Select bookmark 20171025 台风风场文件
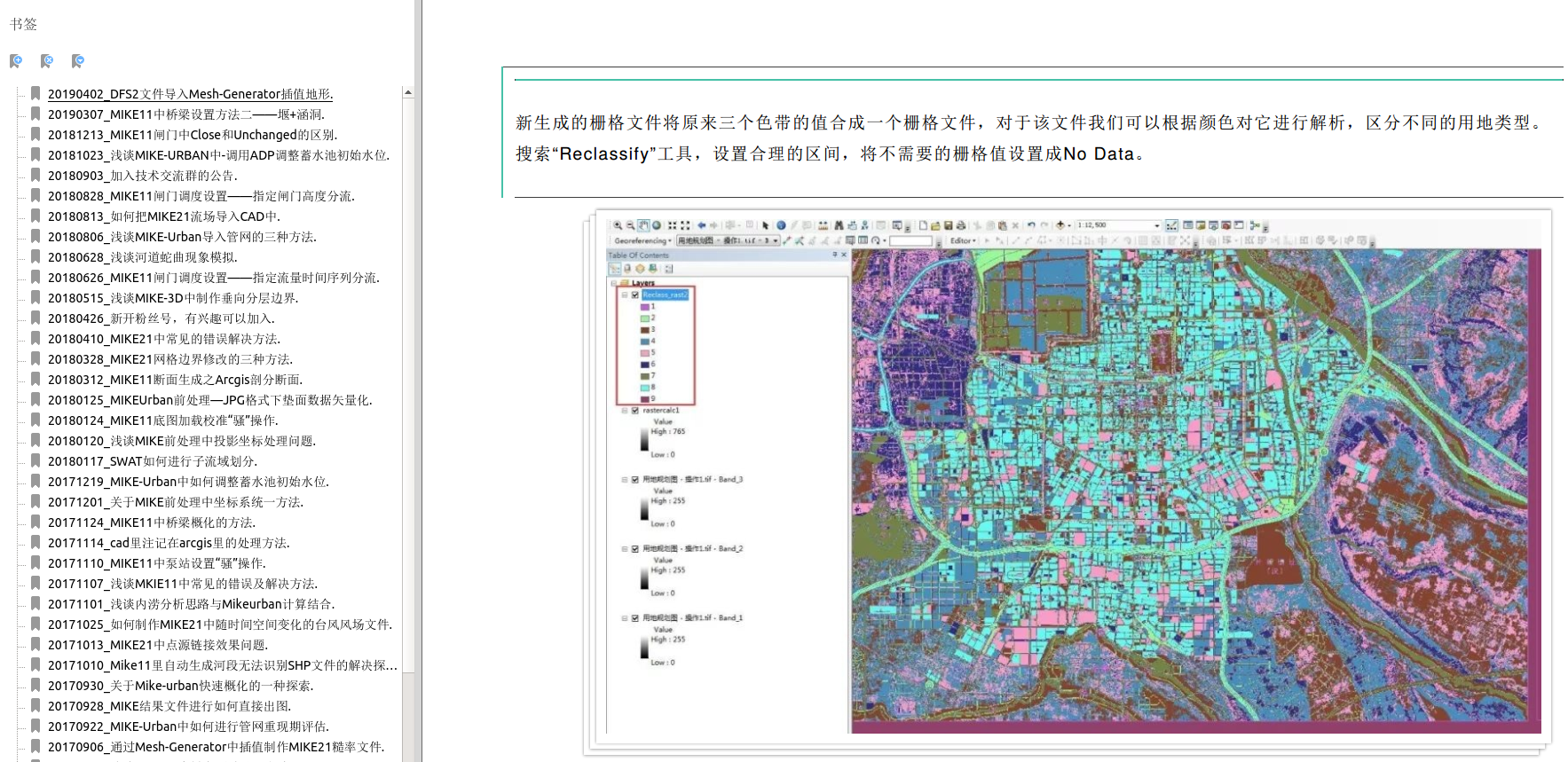This screenshot has width=1568, height=762. (x=220, y=625)
